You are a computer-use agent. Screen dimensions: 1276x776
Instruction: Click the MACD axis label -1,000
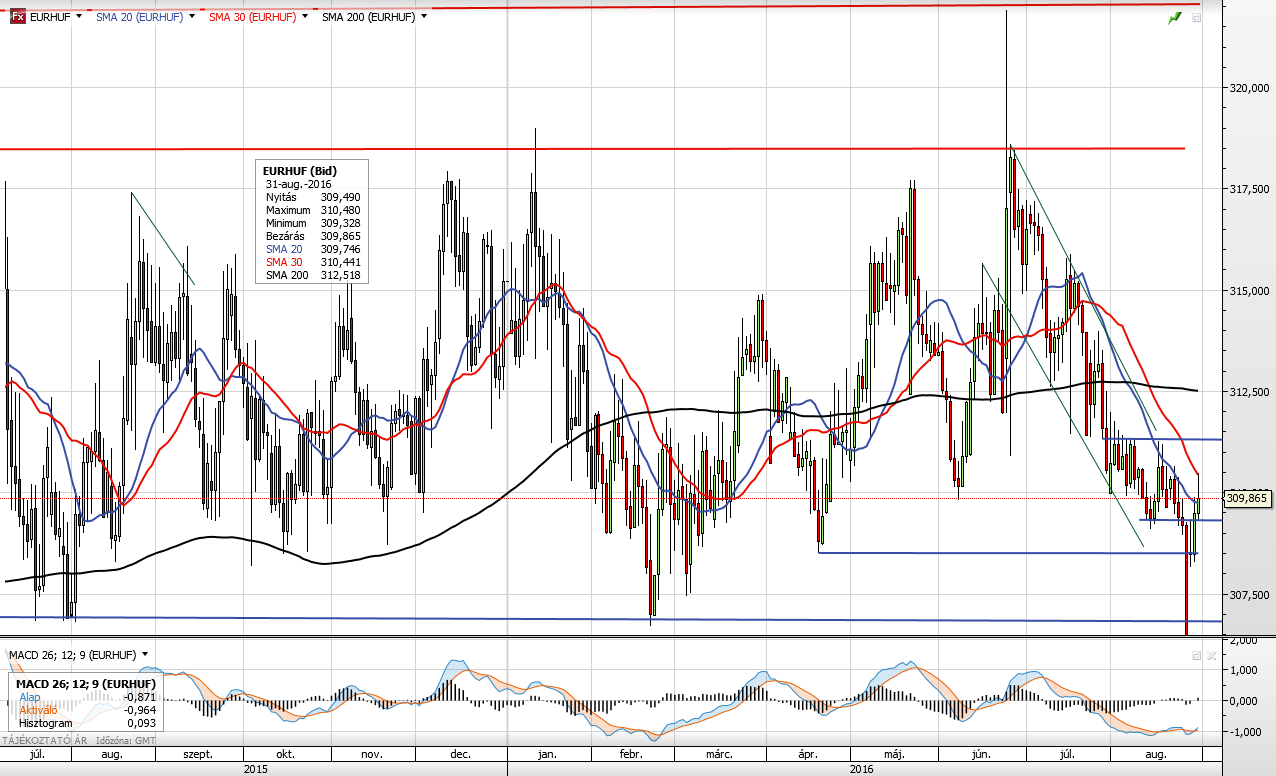[1246, 732]
